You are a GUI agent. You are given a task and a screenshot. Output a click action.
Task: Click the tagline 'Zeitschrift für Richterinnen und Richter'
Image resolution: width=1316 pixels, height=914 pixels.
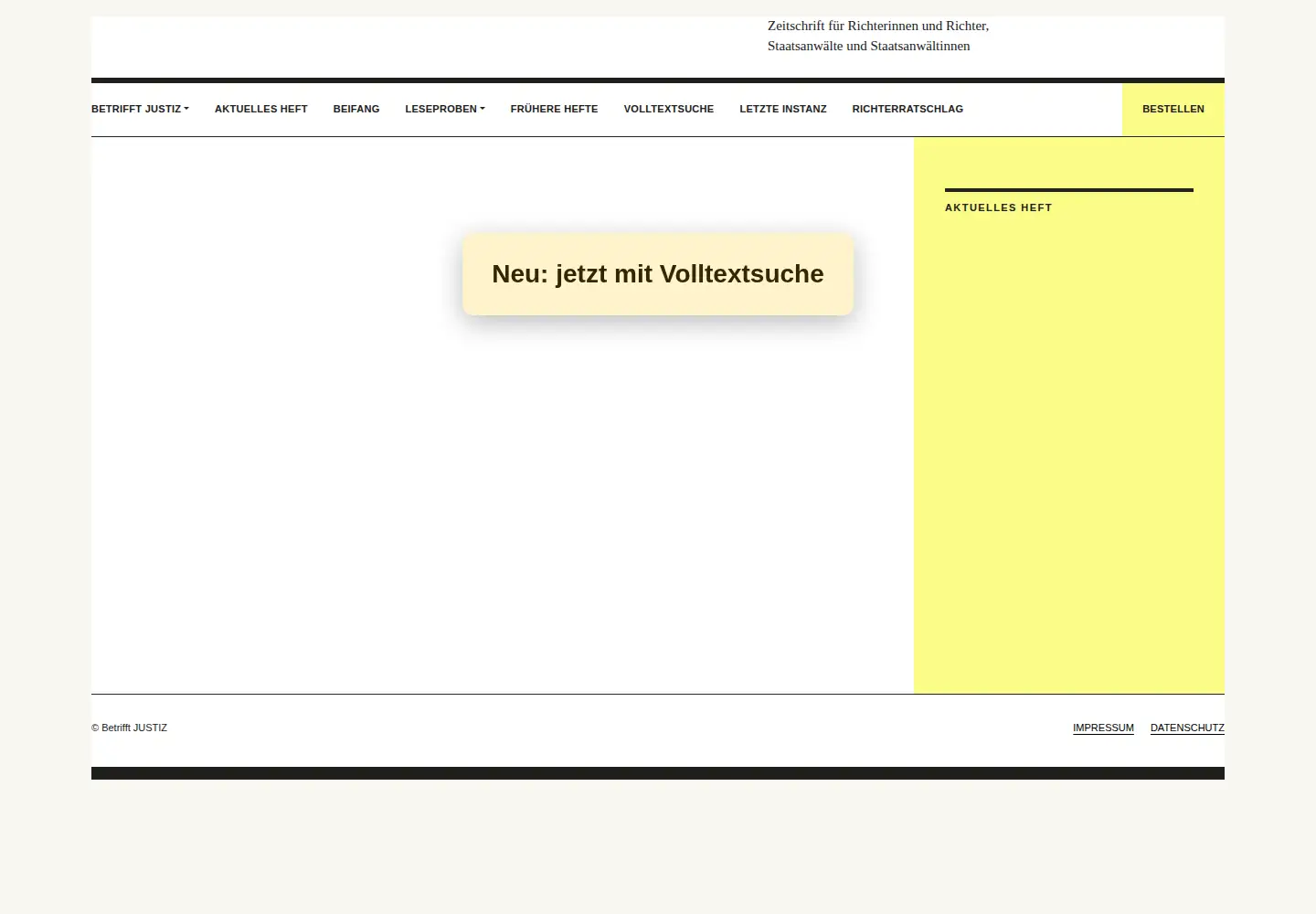[x=877, y=26]
